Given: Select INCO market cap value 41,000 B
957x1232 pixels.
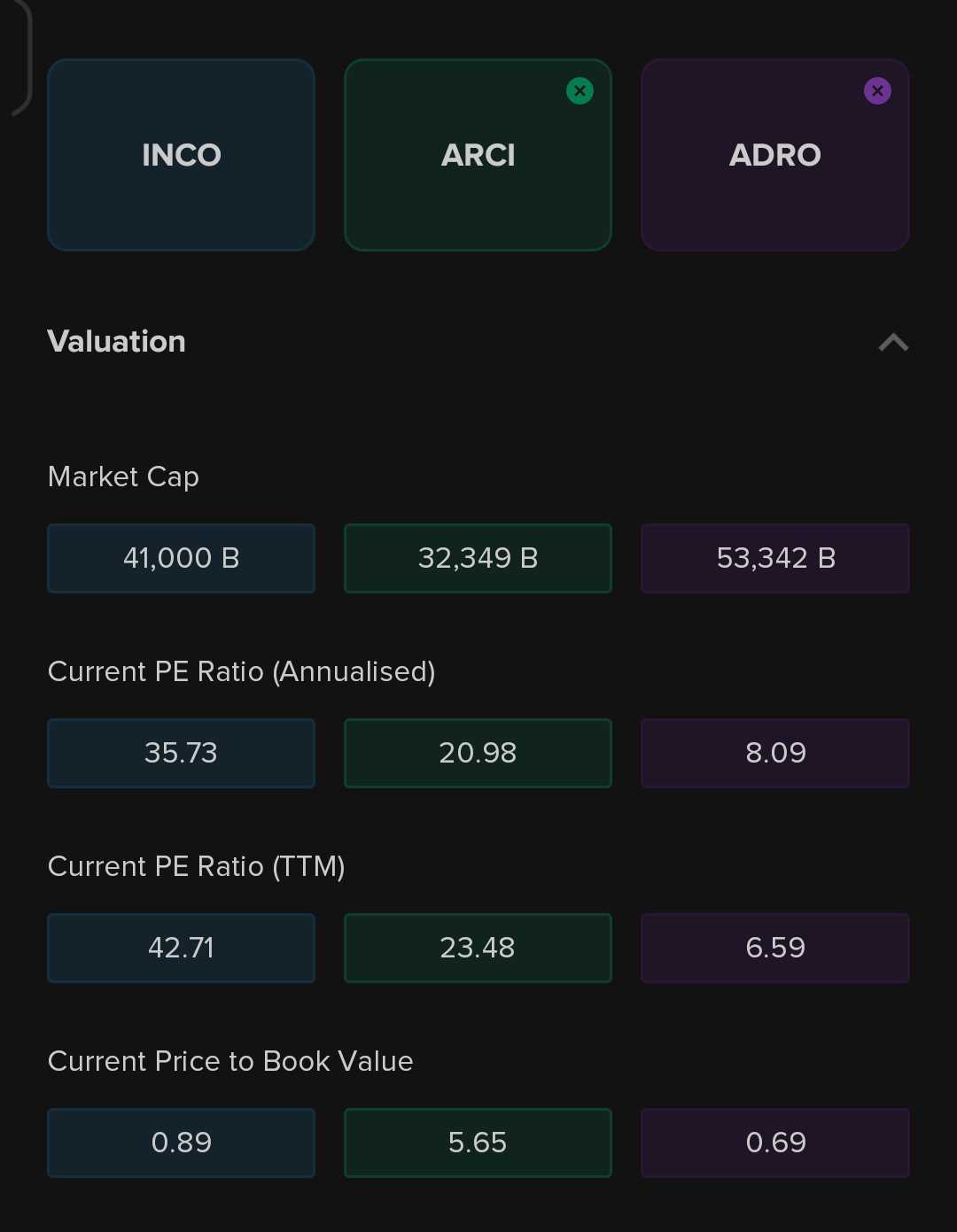Looking at the screenshot, I should click(x=181, y=558).
